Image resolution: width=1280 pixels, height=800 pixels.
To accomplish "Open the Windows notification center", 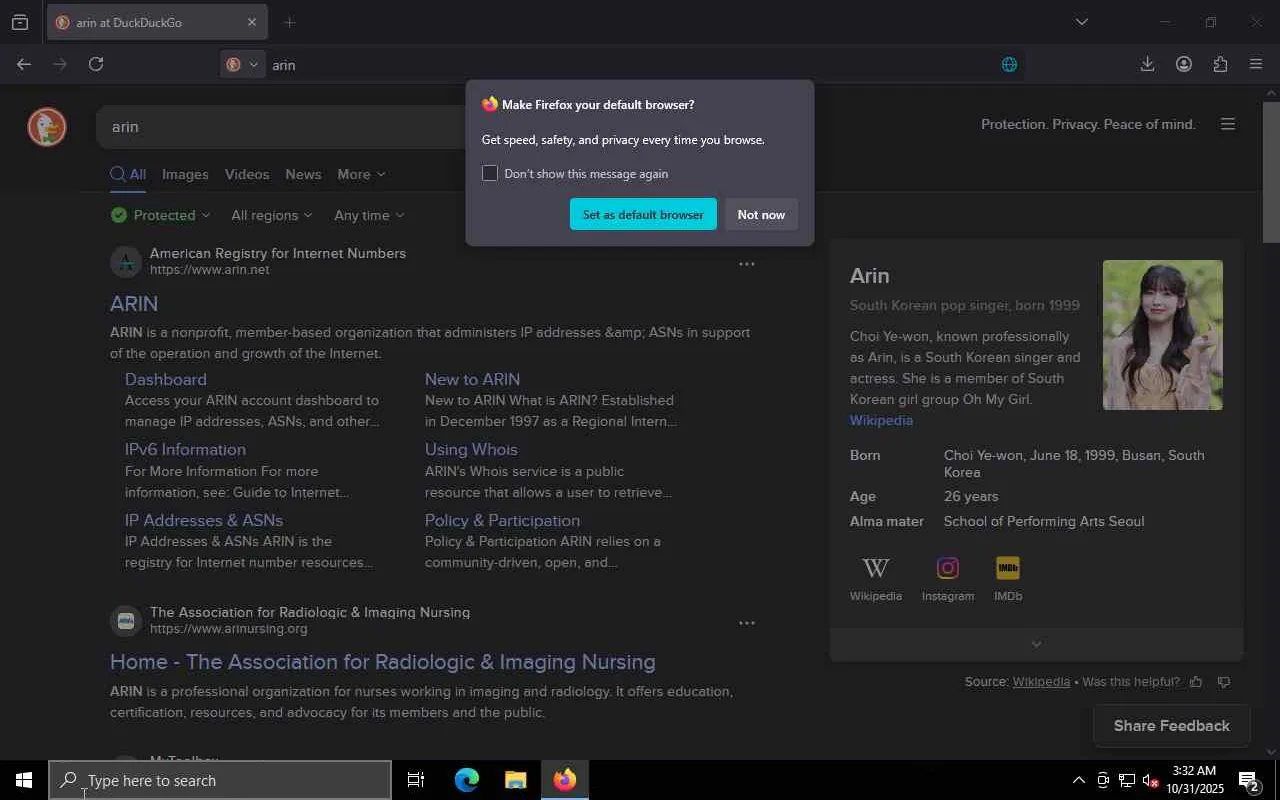I will tap(1250, 781).
